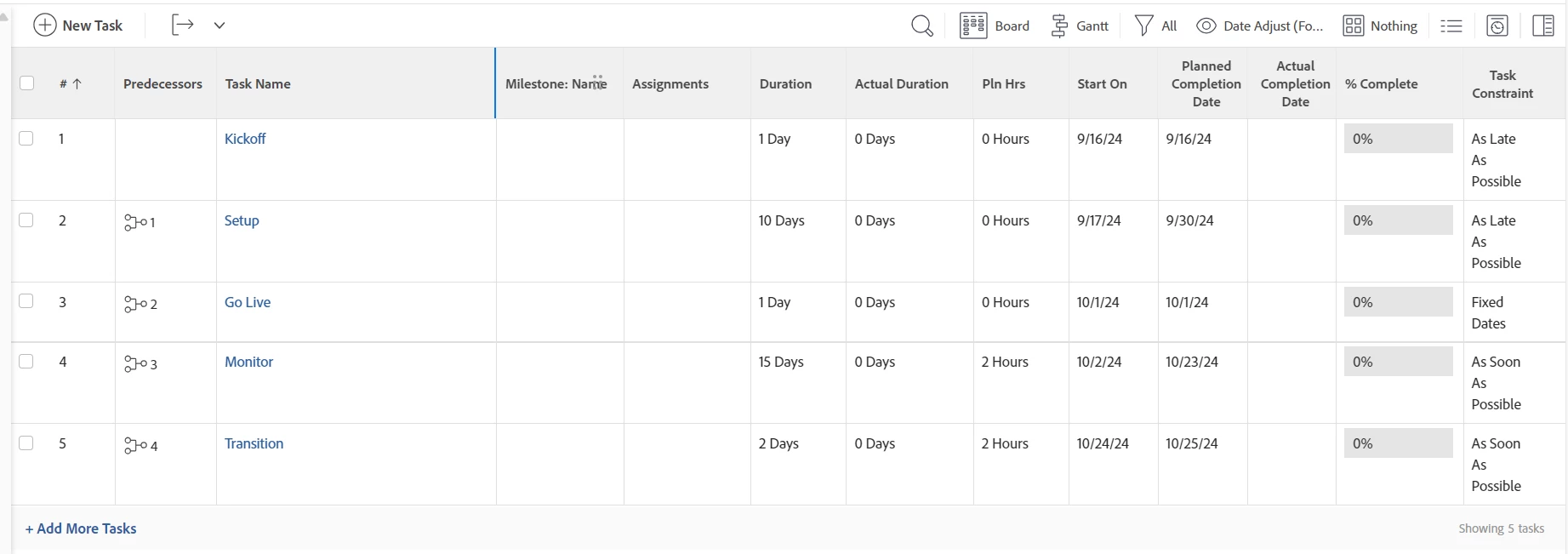The width and height of the screenshot is (1568, 554).
Task: Open the summary side panel icon
Action: click(1542, 26)
